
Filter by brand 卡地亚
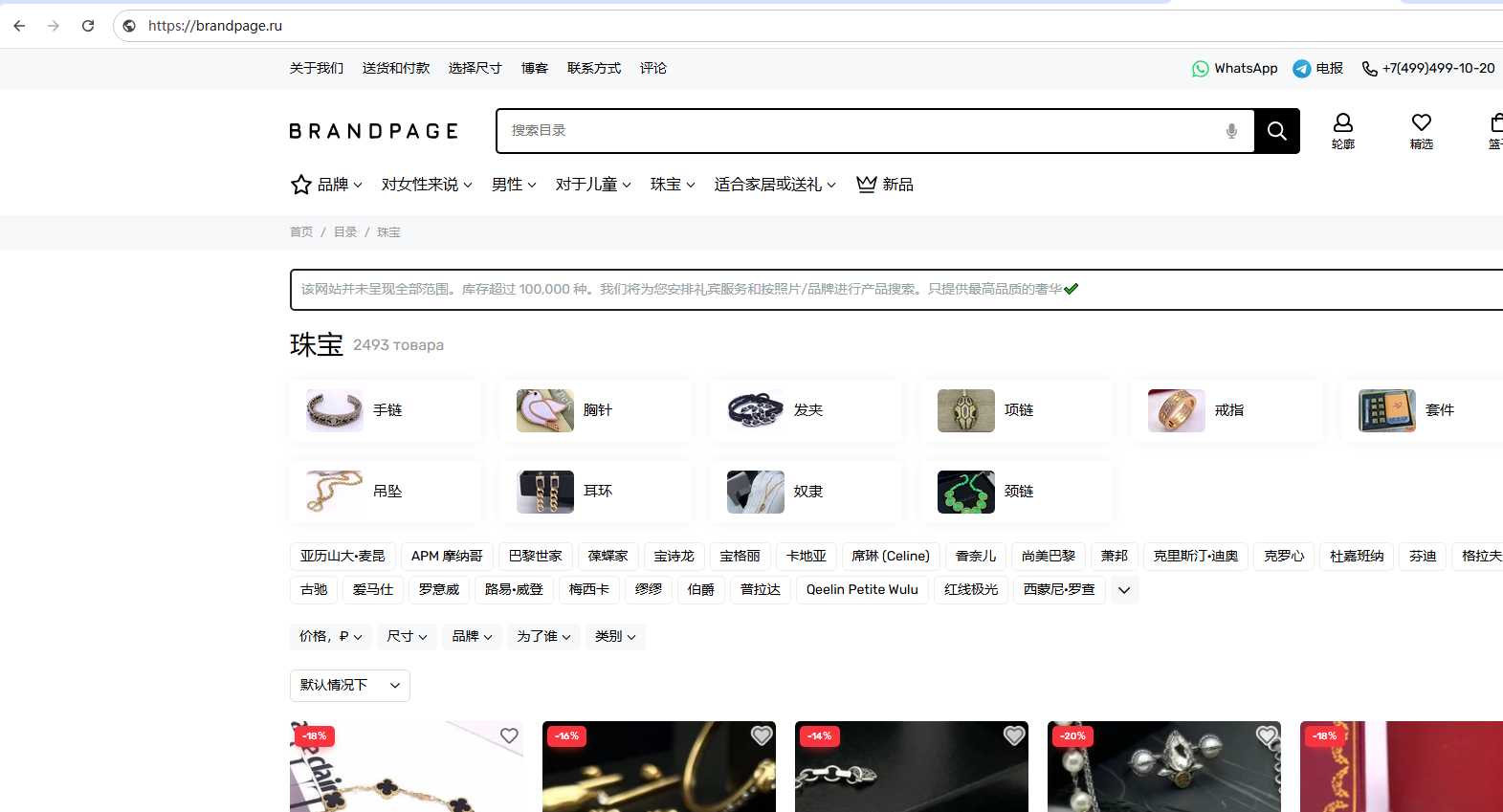(807, 557)
